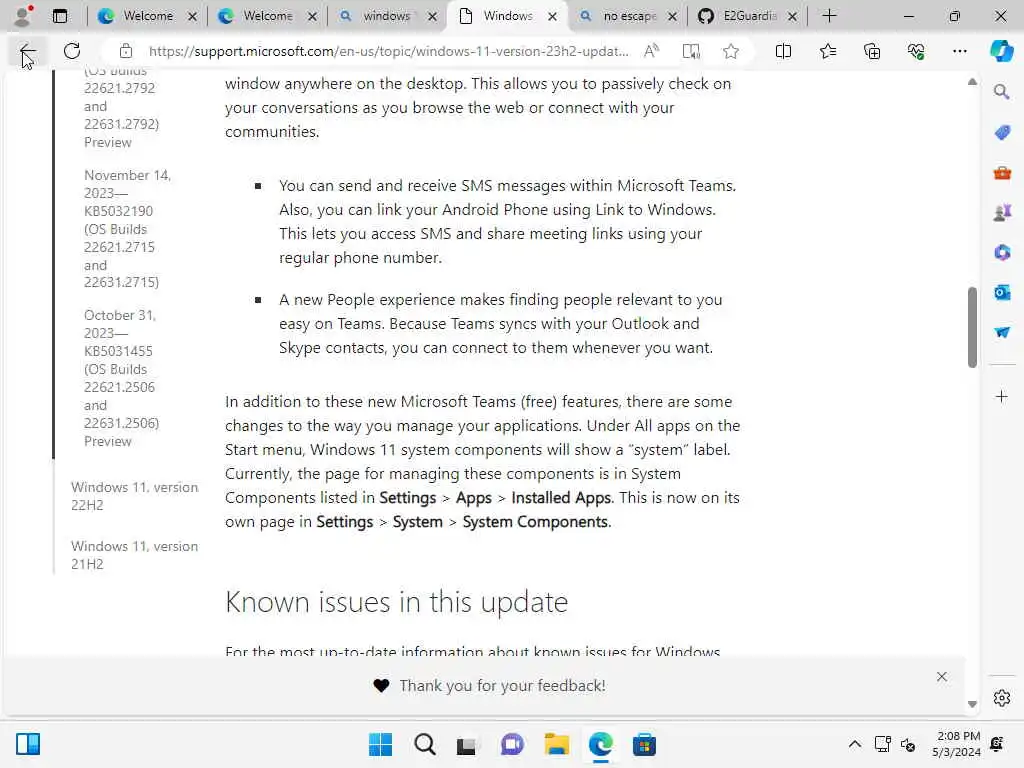Open Outlook icon in sidebar
The image size is (1024, 768).
(x=1002, y=293)
